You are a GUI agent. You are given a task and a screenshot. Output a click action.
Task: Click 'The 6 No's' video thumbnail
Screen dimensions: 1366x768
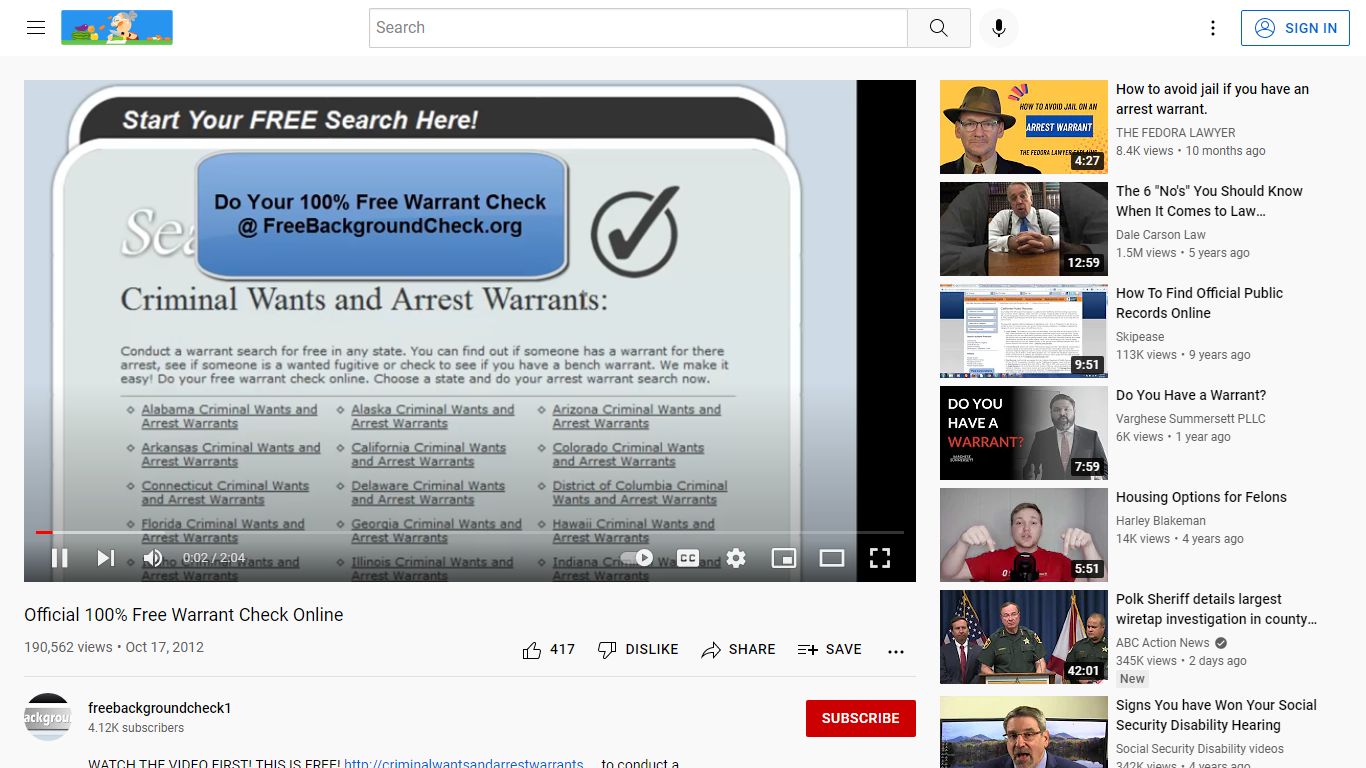pyautogui.click(x=1024, y=229)
